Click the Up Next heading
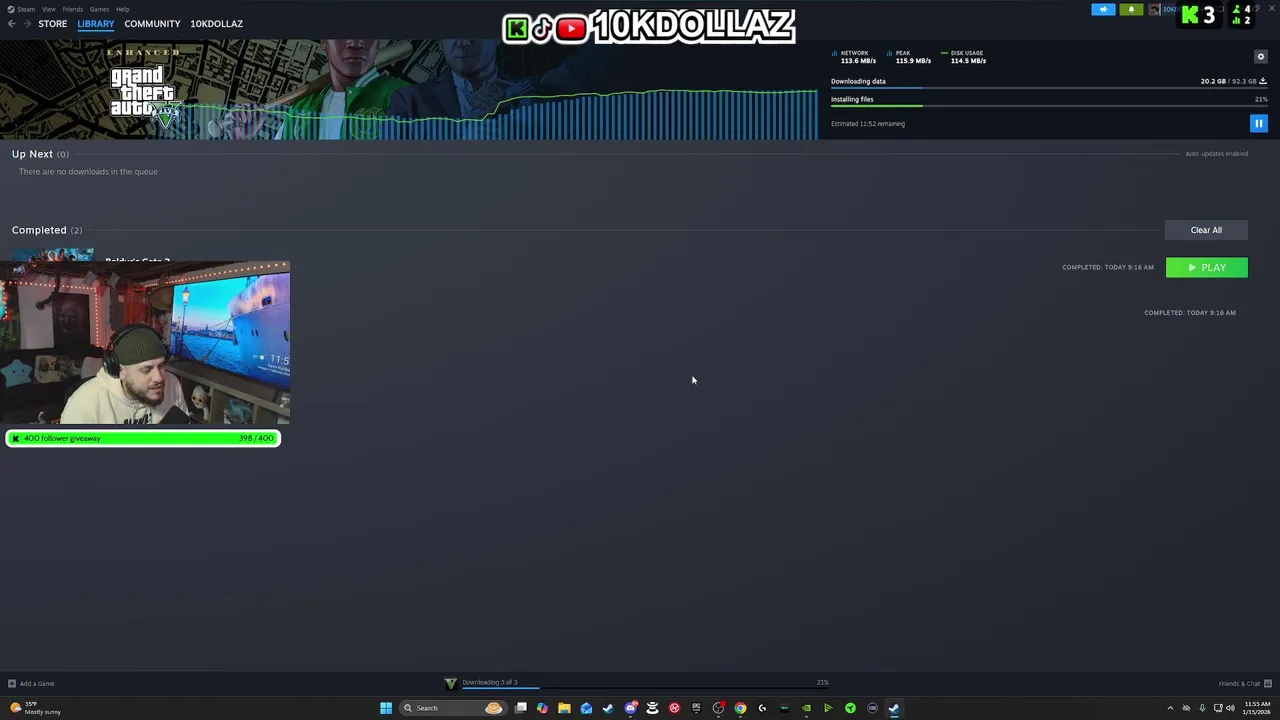 pyautogui.click(x=32, y=154)
